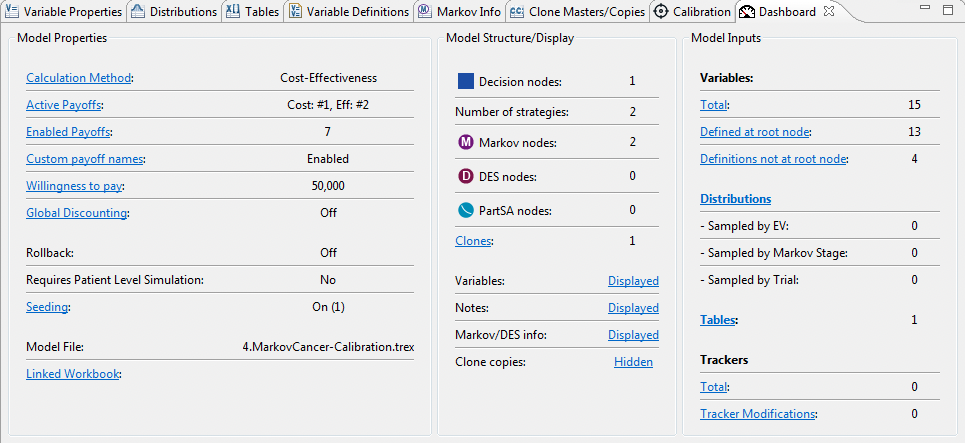965x443 pixels.
Task: Click the Tracker Modifications link
Action: (758, 414)
